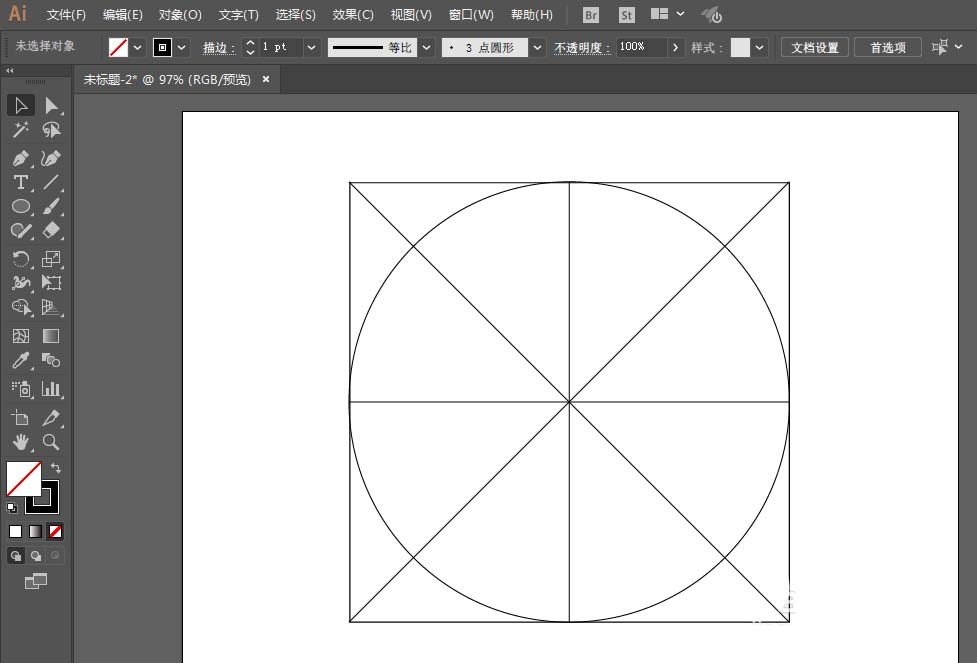Image resolution: width=977 pixels, height=663 pixels.
Task: Adjust the stroke weight stepper arrows
Action: click(x=250, y=47)
